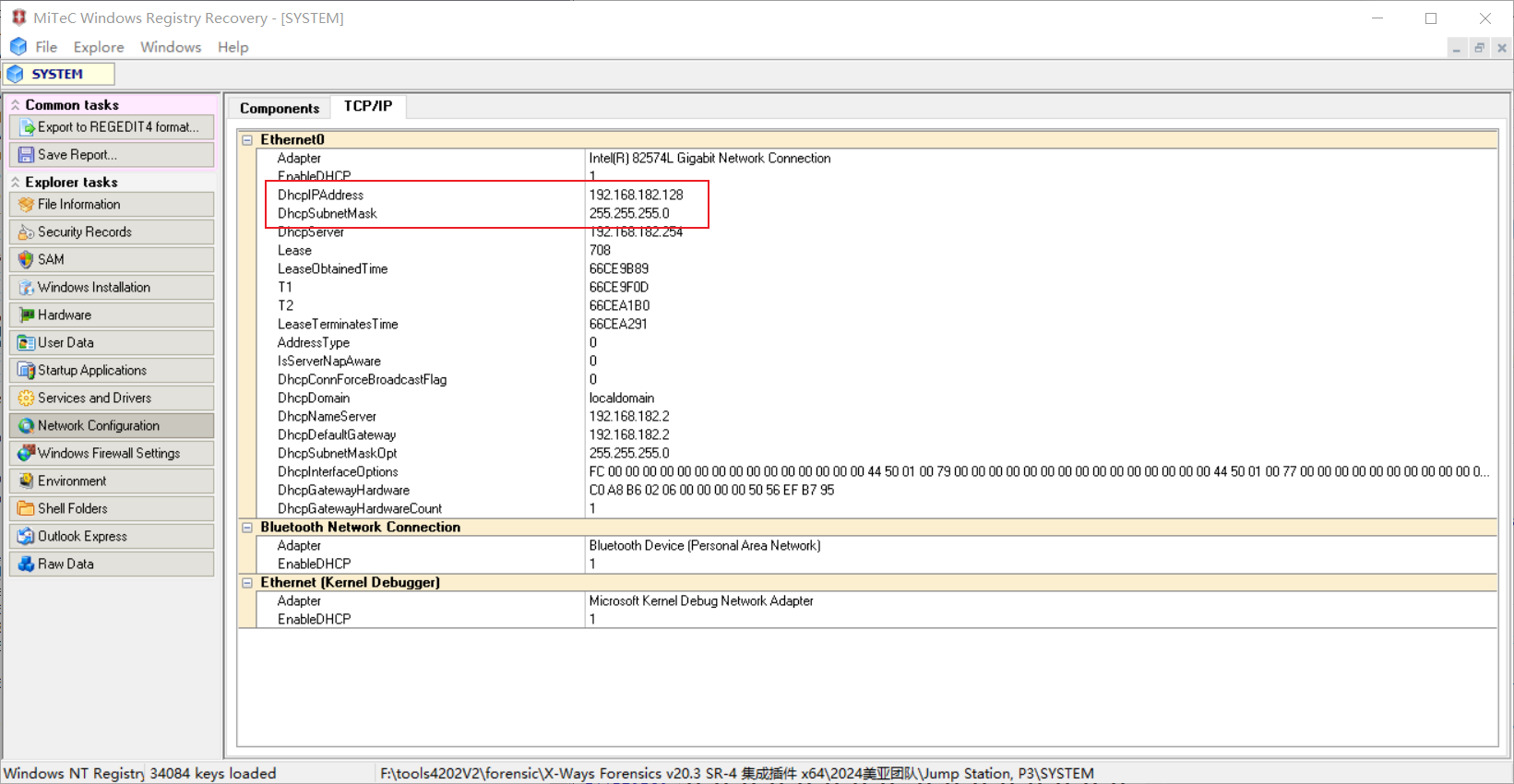1514x784 pixels.
Task: Collapse the Ethernet (Kernel Debugger) group
Action: pos(247,583)
